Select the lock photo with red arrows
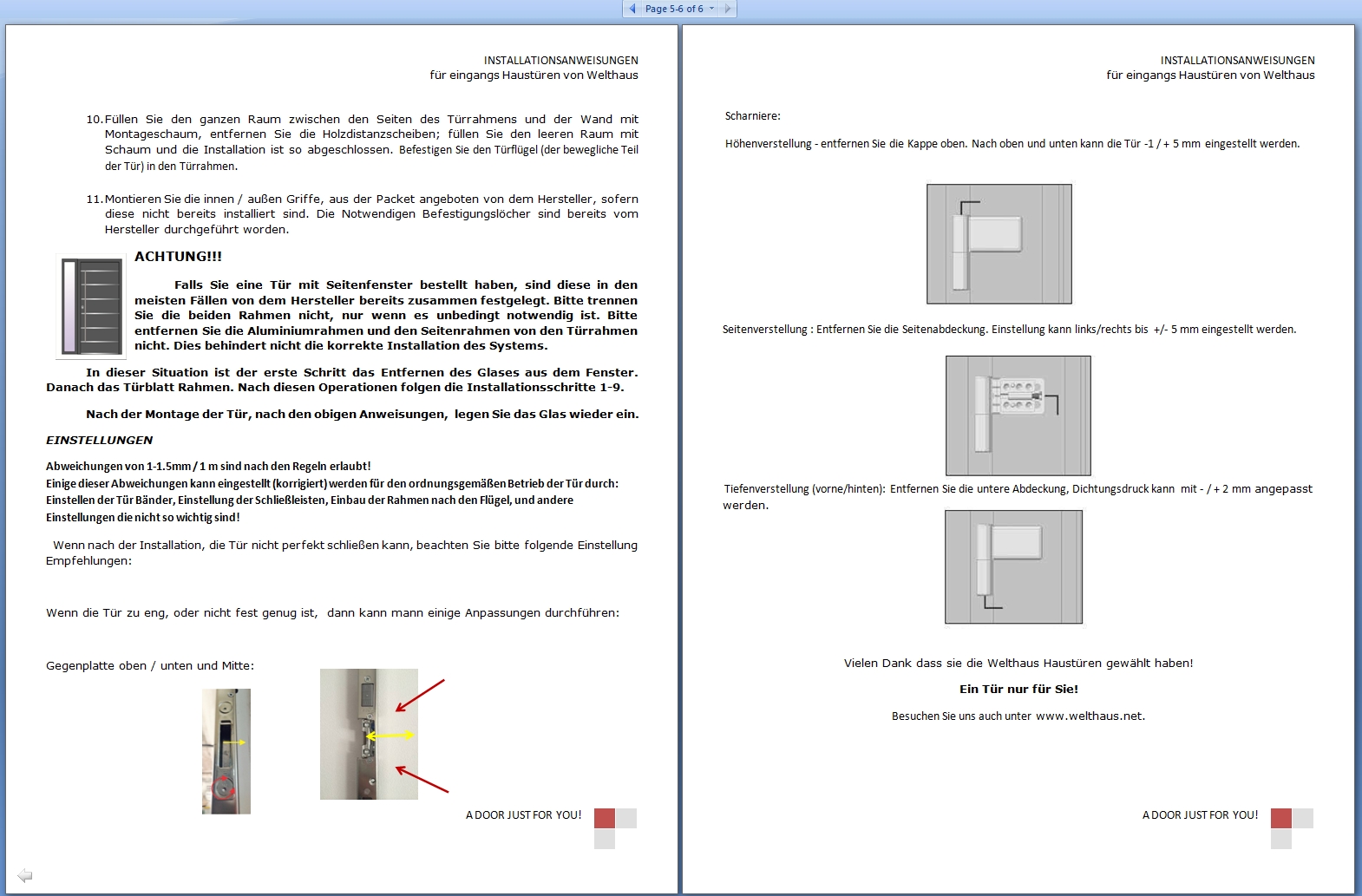 [x=370, y=734]
